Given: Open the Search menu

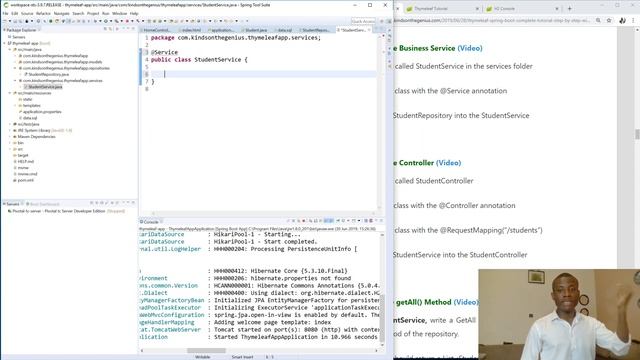Looking at the screenshot, I should tap(78, 13).
